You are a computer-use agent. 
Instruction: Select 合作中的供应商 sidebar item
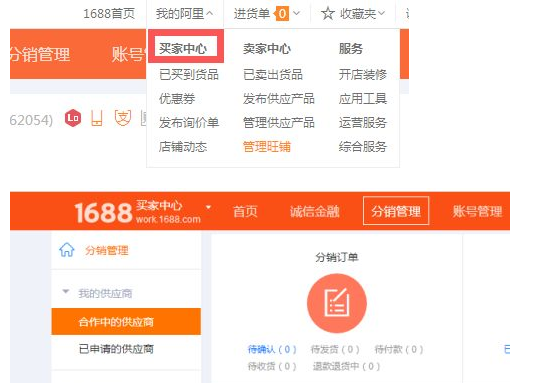pos(126,321)
